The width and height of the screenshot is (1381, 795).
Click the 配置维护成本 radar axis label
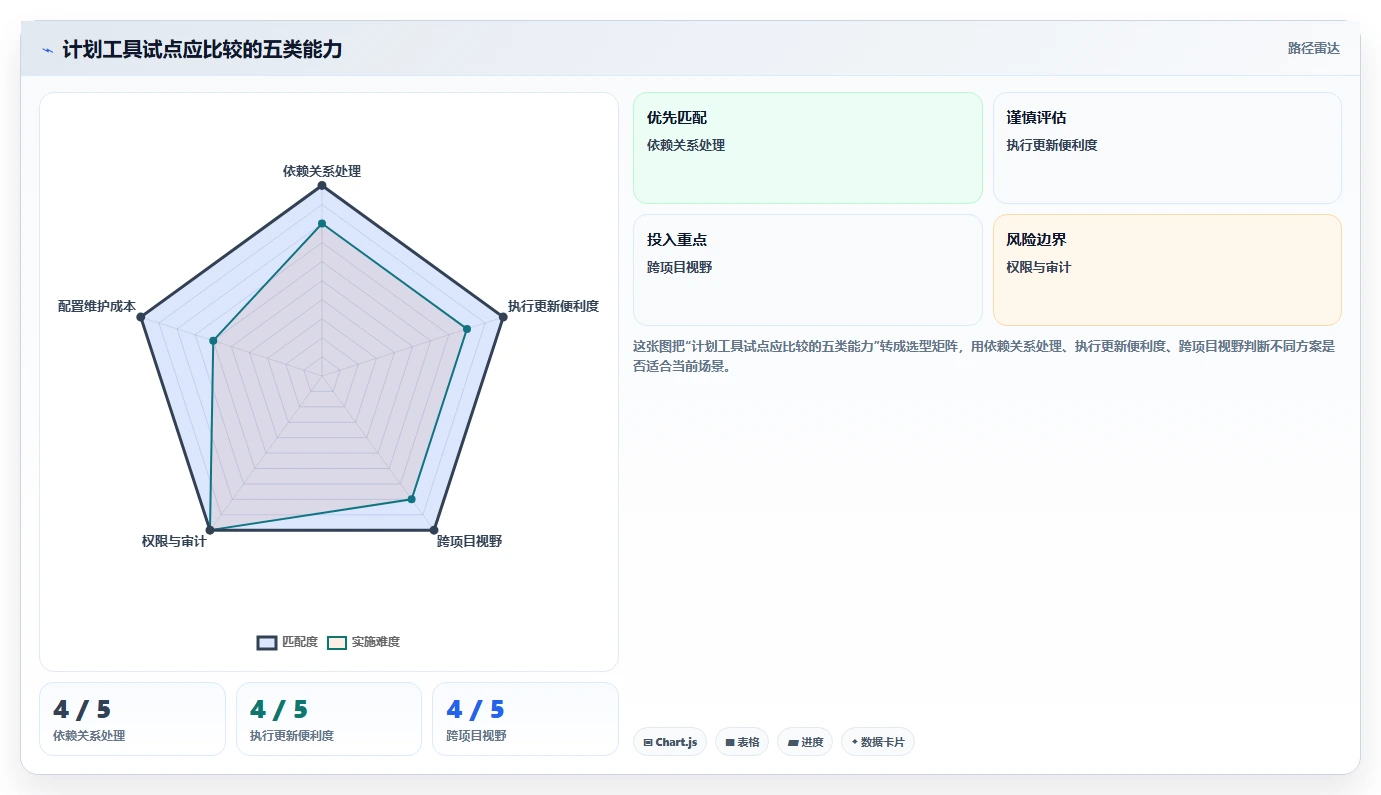click(96, 306)
